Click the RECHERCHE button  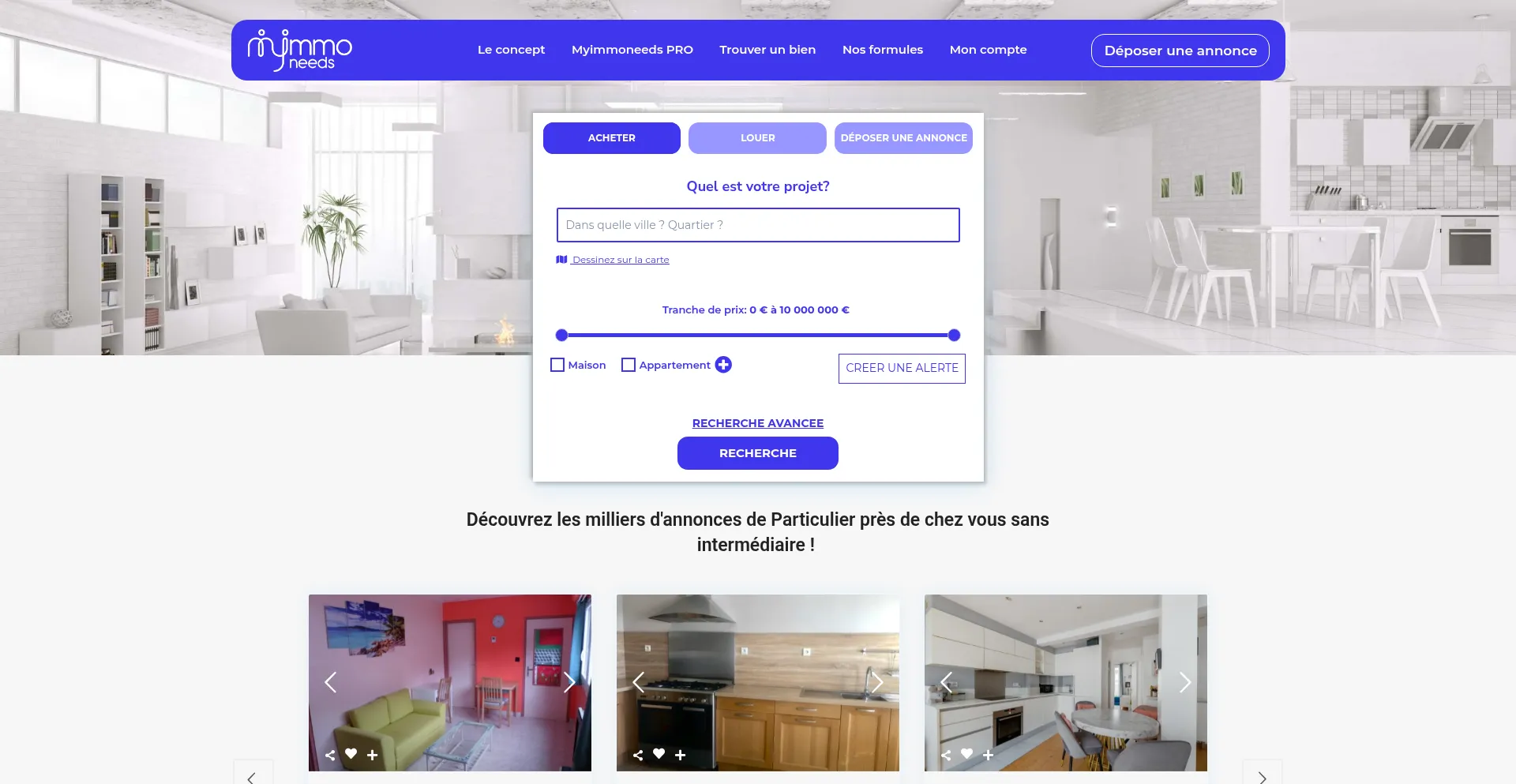coord(758,453)
